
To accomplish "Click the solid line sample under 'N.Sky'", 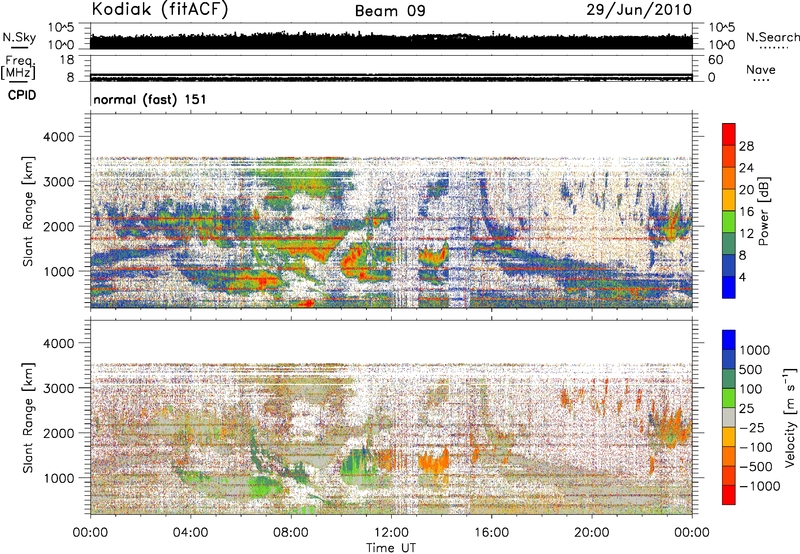I will coord(19,47).
